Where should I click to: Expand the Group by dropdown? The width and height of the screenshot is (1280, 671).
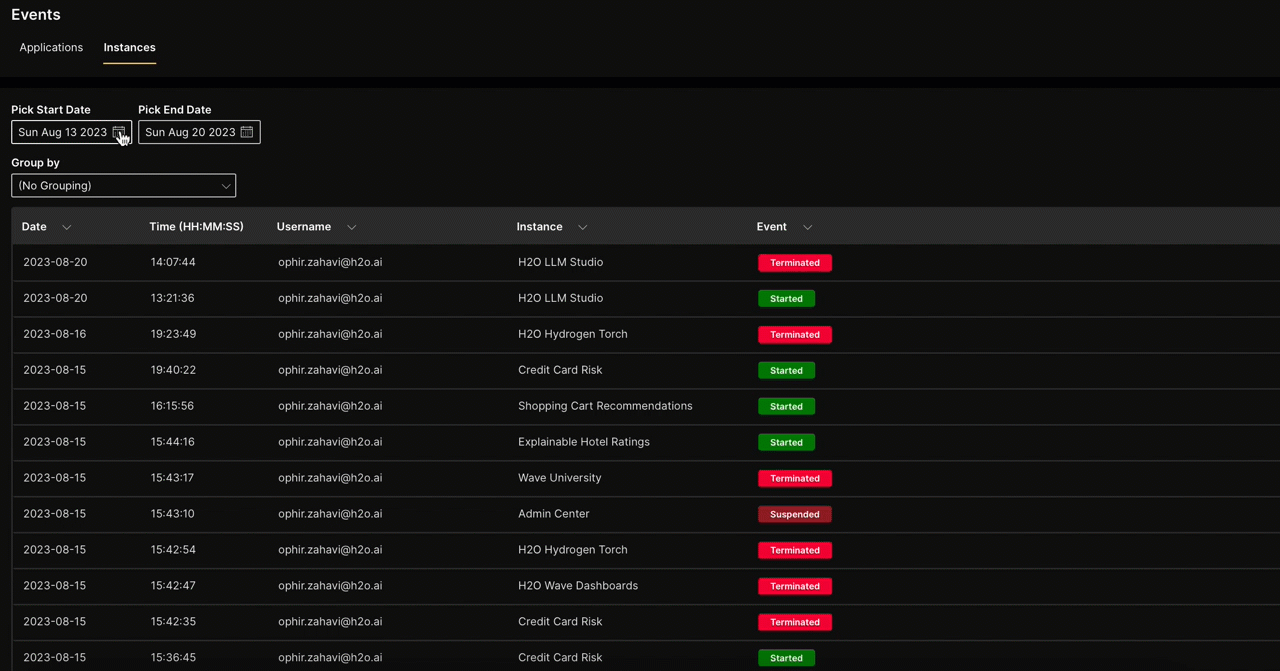tap(123, 186)
